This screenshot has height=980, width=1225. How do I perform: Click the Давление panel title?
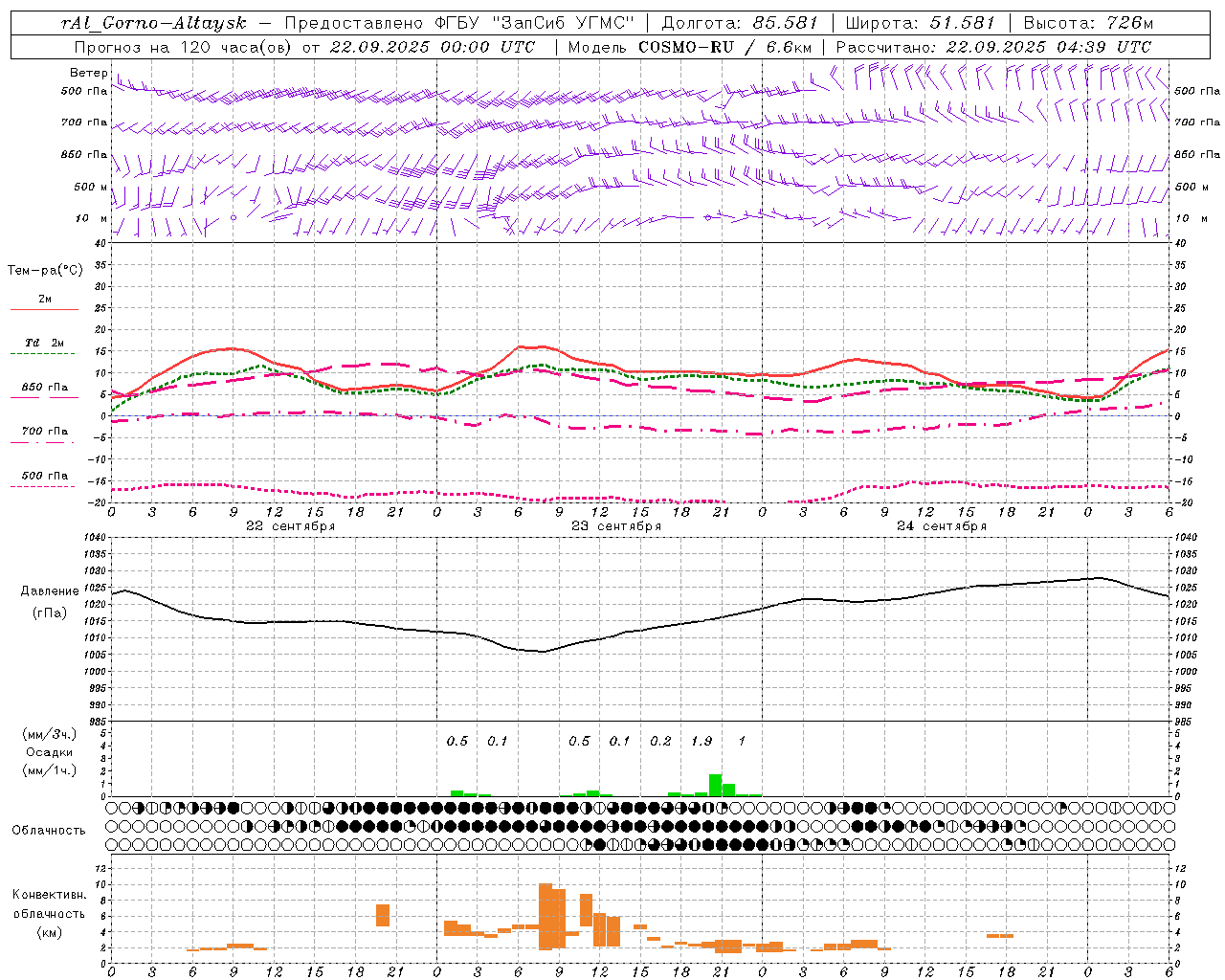[50, 590]
